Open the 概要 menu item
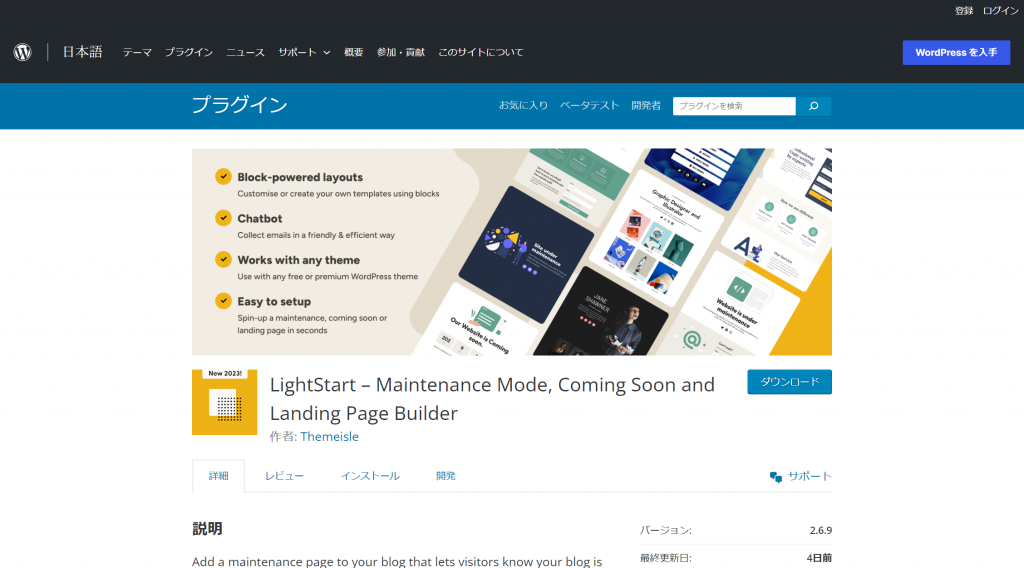The image size is (1024, 568). [x=353, y=52]
